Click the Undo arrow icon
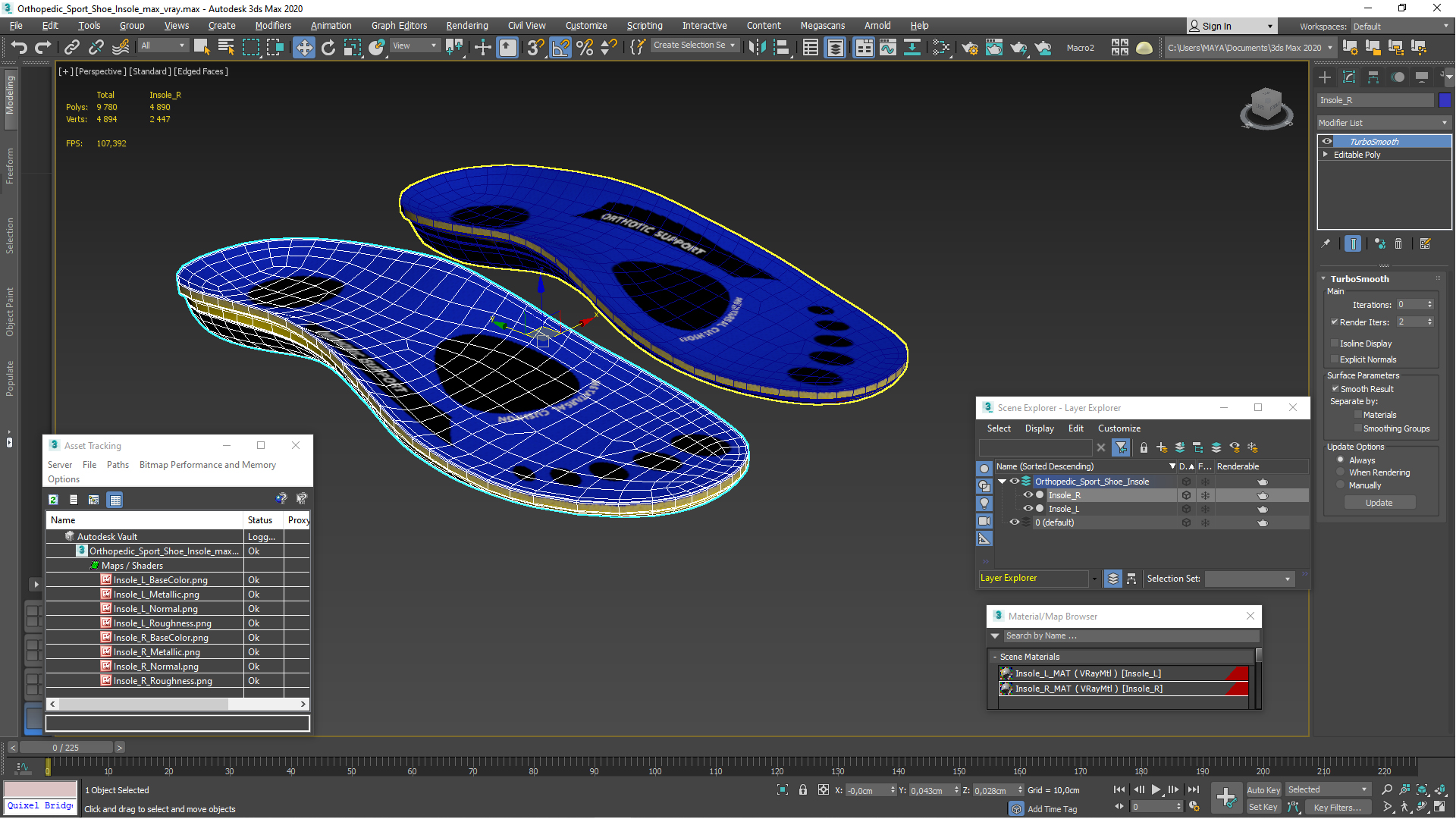Viewport: 1456px width, 819px height. [18, 47]
